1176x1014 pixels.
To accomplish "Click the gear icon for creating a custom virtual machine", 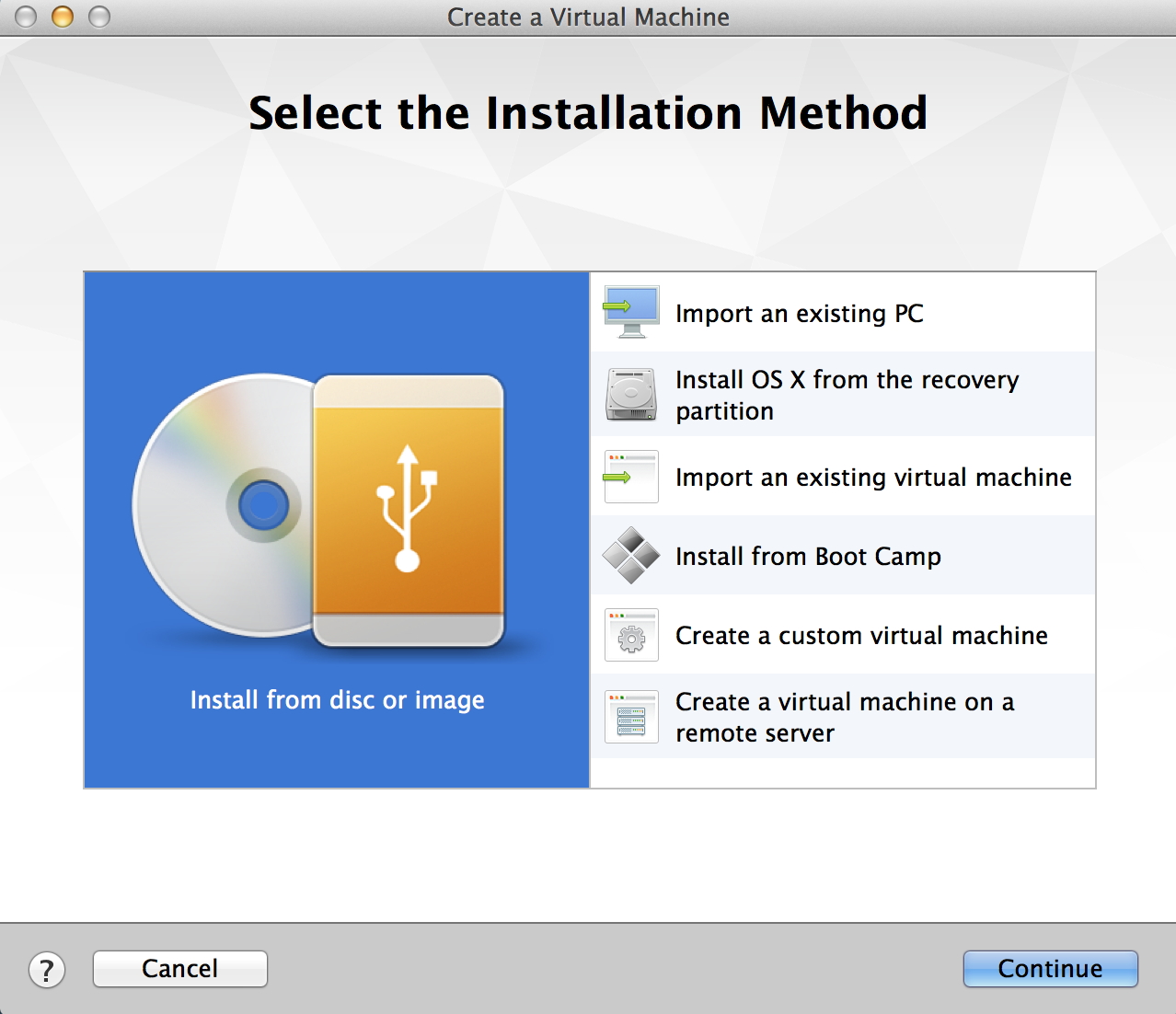I will [x=630, y=635].
